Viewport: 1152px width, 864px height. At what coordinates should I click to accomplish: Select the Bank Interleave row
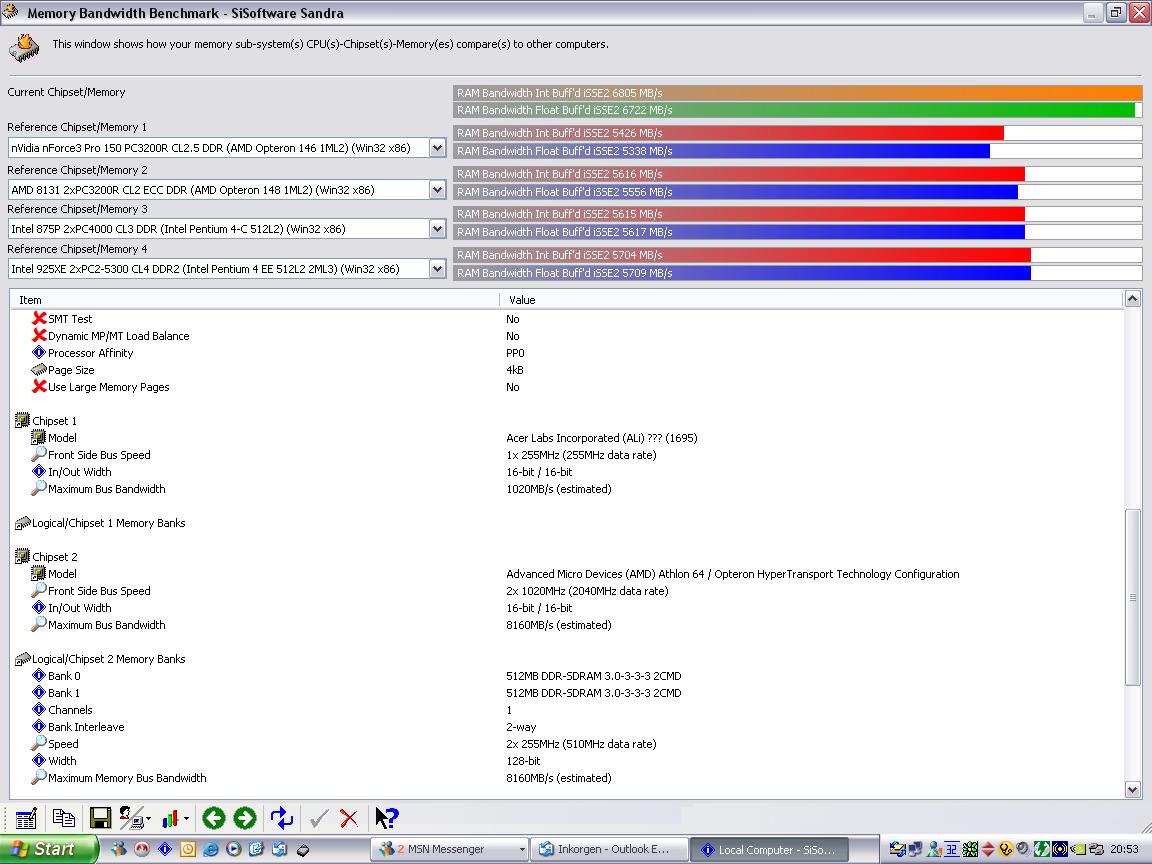pyautogui.click(x=567, y=727)
